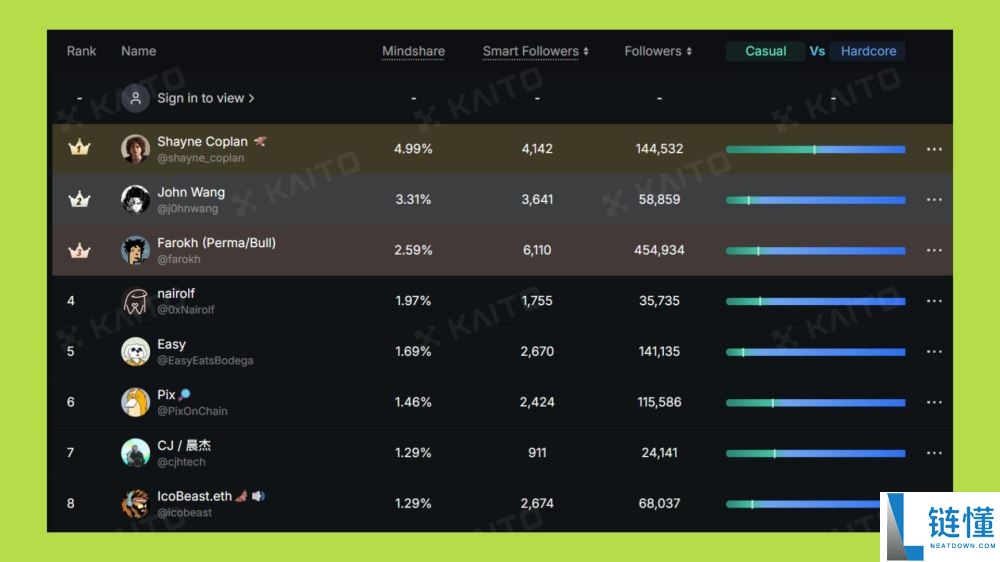Click IcoBeast.eth's 68,037 followers
1000x562 pixels.
[659, 503]
